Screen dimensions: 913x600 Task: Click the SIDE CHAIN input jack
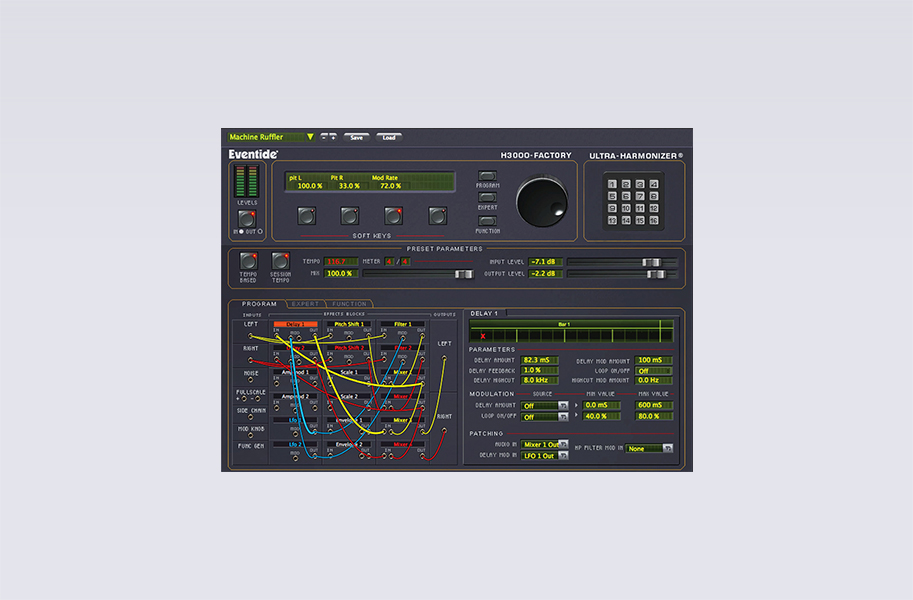click(250, 417)
